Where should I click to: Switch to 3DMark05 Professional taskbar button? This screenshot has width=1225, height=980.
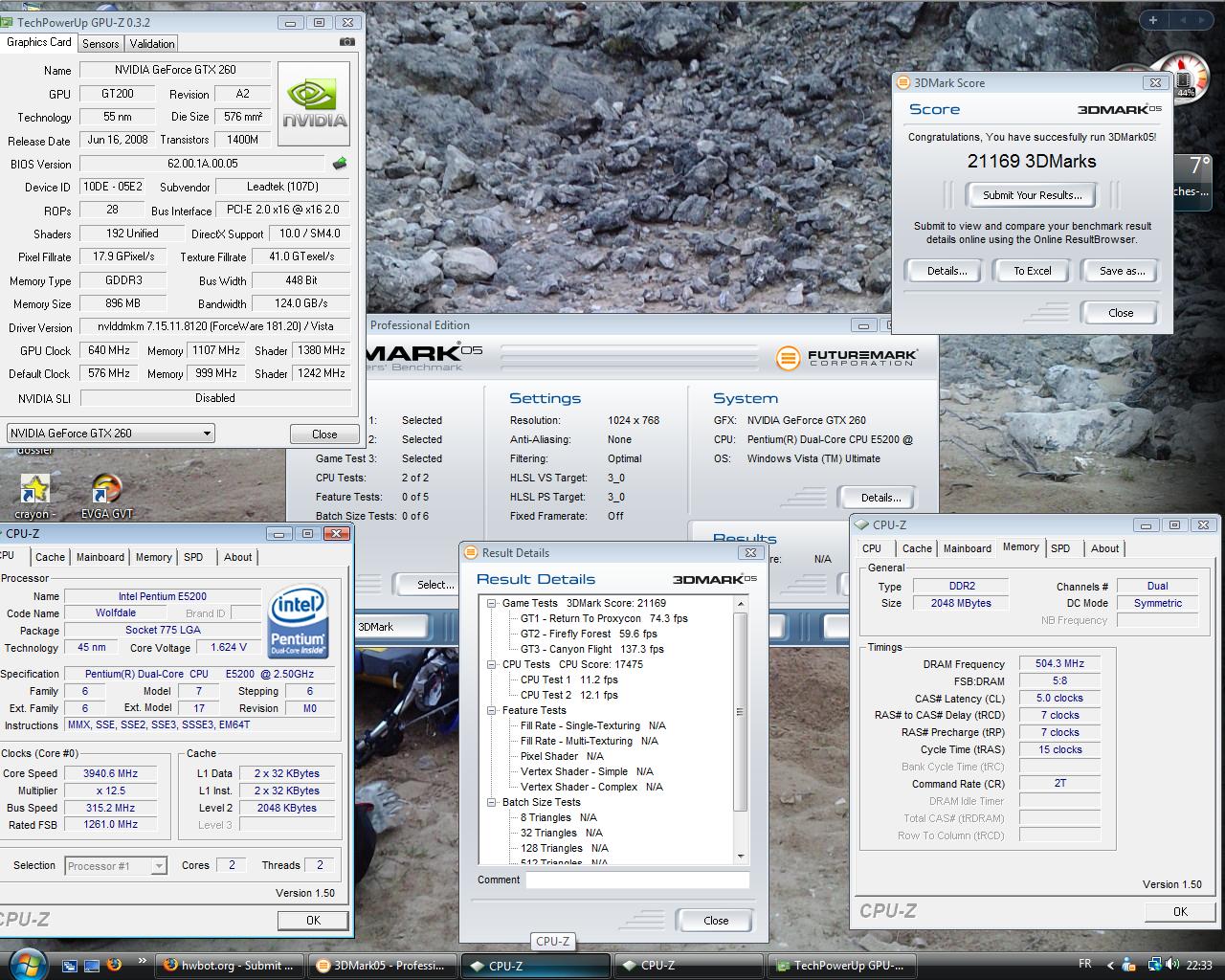tap(381, 966)
